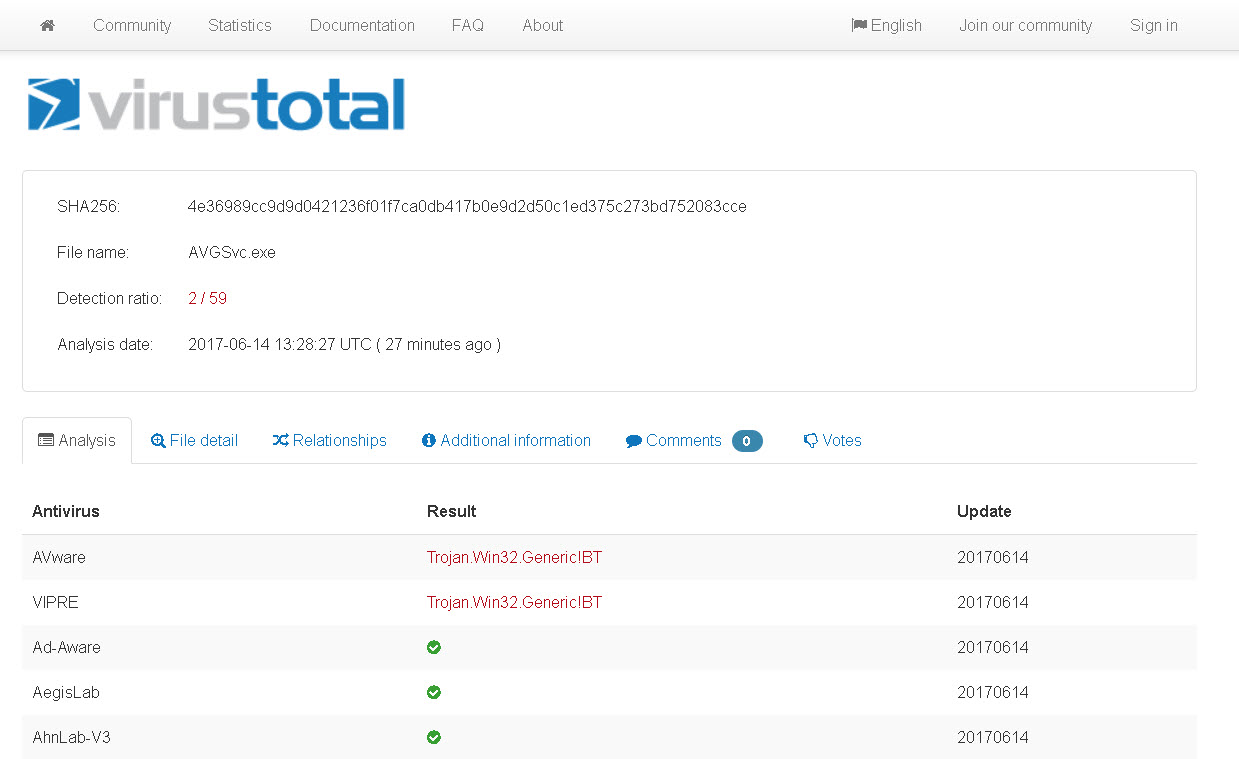Click the Sign in link
The width and height of the screenshot is (1239, 759).
pyautogui.click(x=1154, y=25)
